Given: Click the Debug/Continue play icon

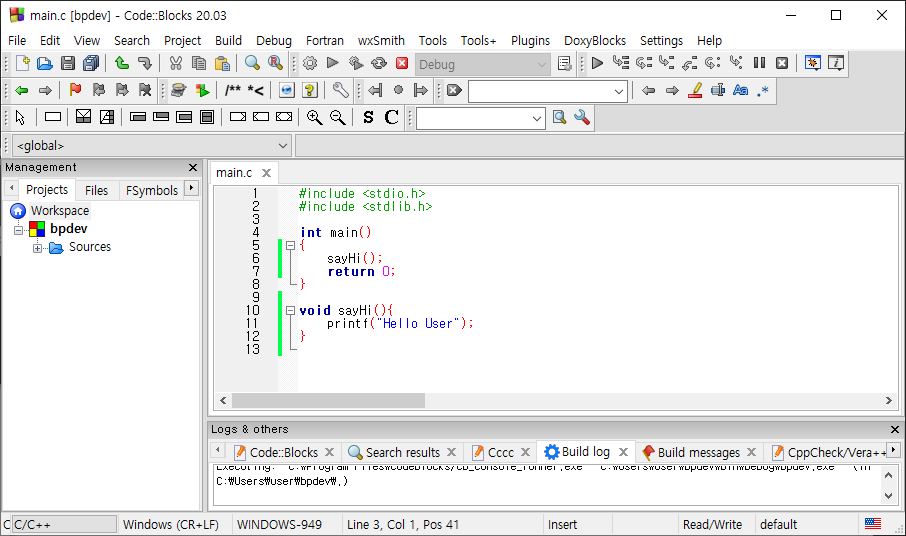Looking at the screenshot, I should tap(597, 63).
